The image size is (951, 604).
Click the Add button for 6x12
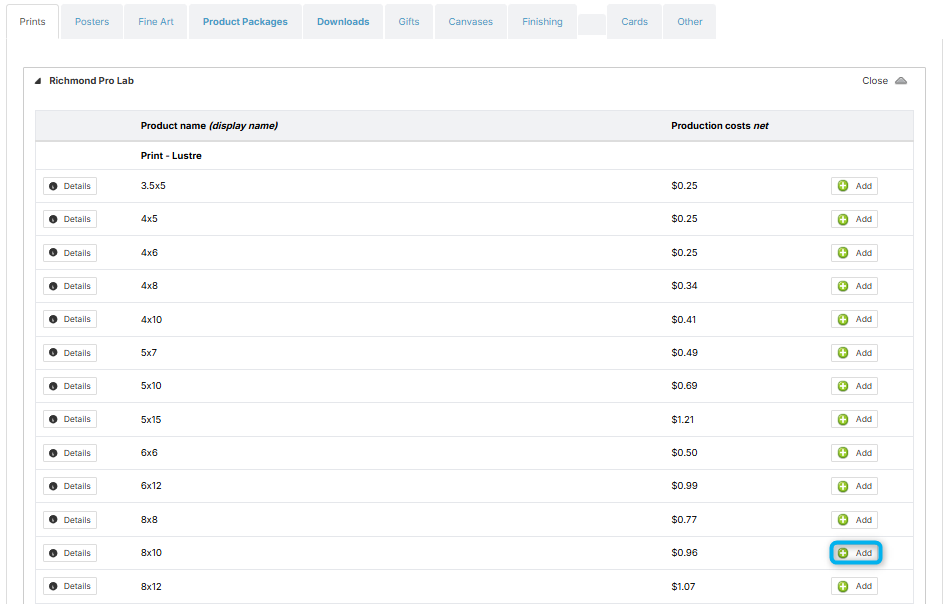(854, 486)
